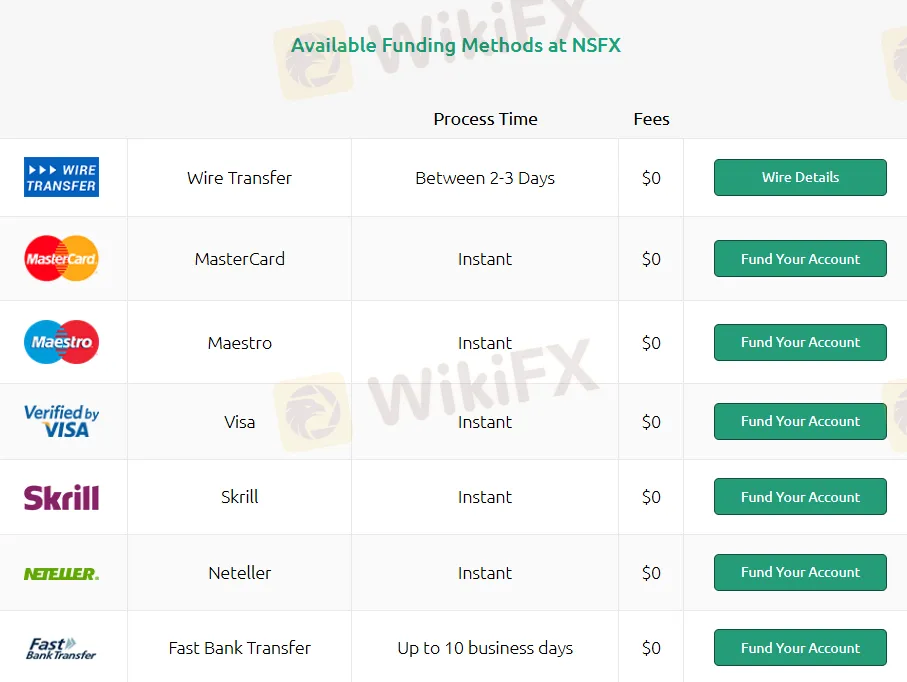This screenshot has height=682, width=907.
Task: Click the Neteller logo
Action: coord(61,573)
